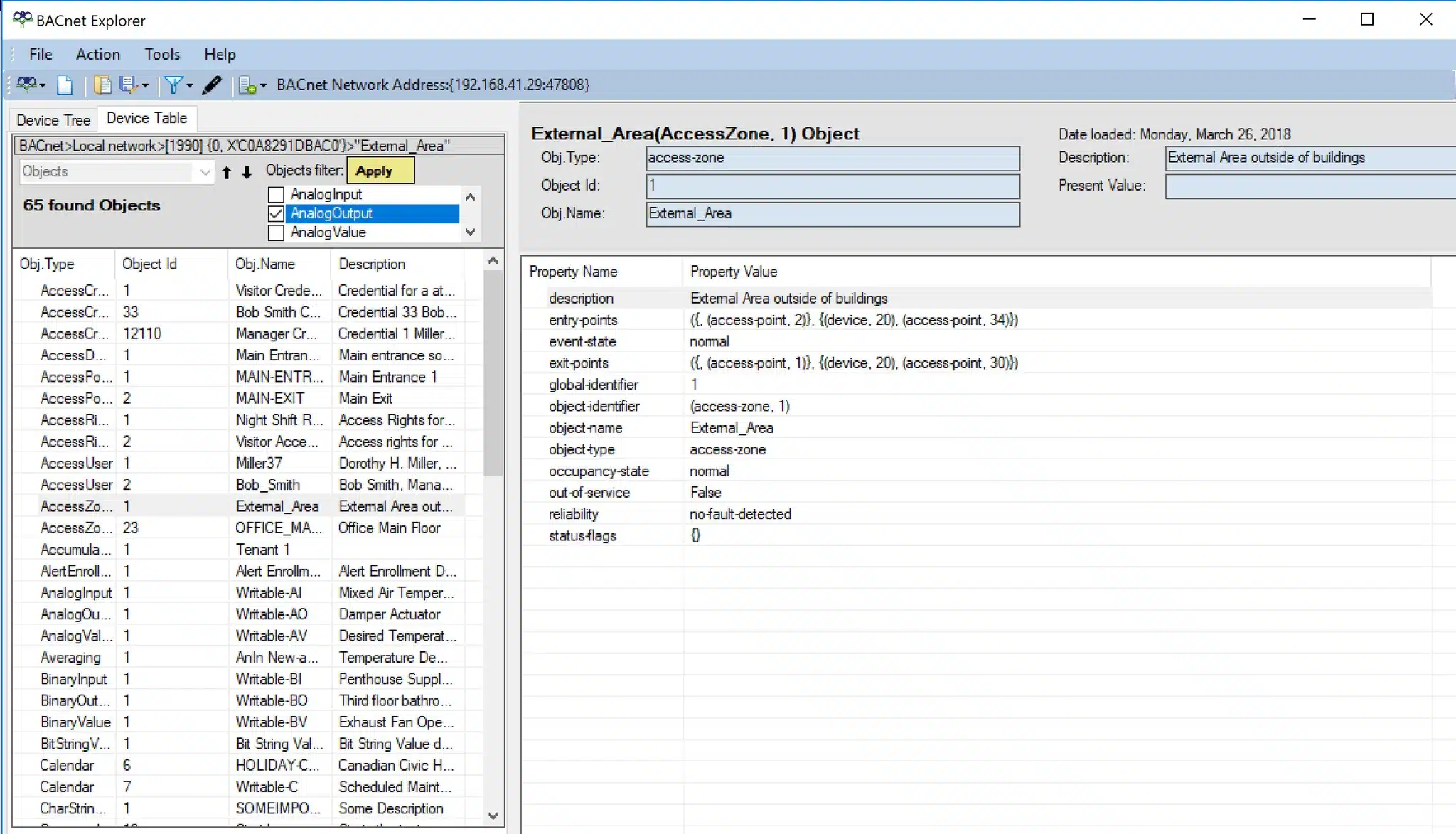
Task: Check the AnalogInput filter checkbox
Action: 276,193
